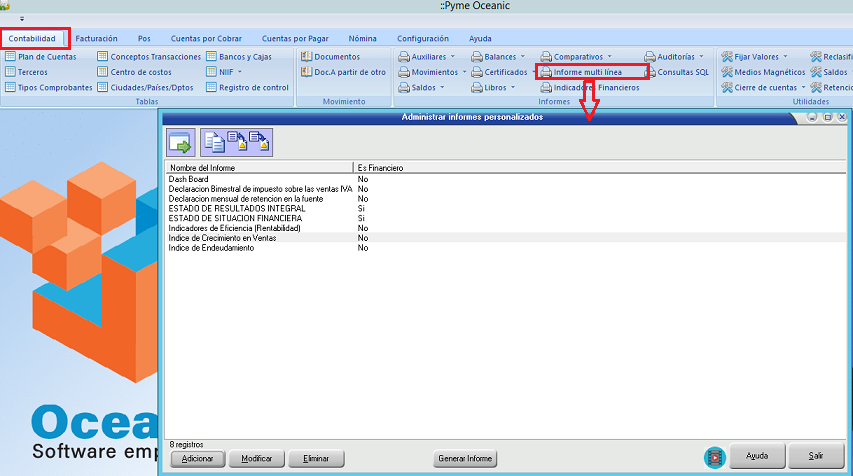Click the green arrow export icon
Image resolution: width=853 pixels, height=476 pixels.
[x=180, y=143]
